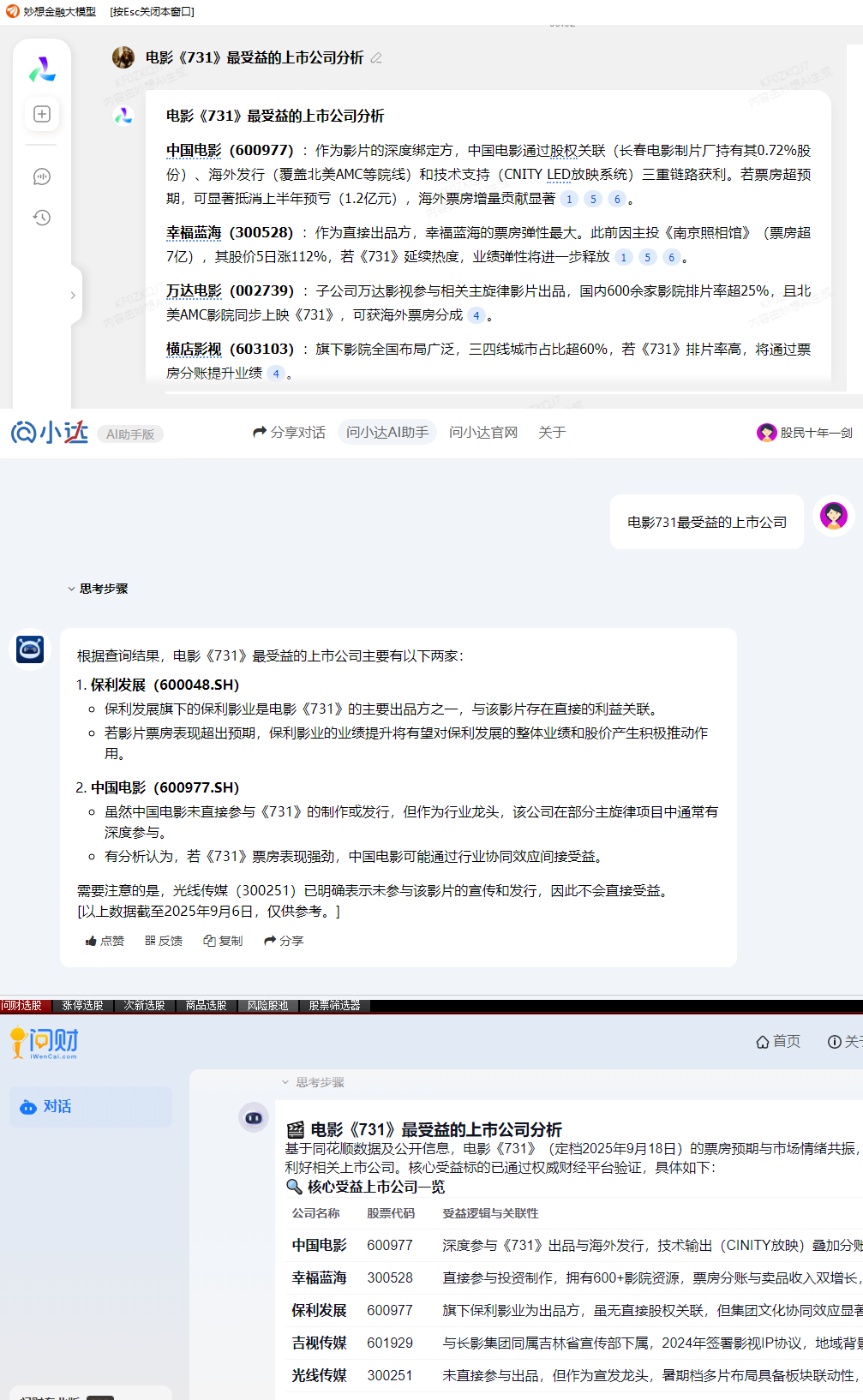Open citation 4 in the 横店影视 paragraph
Image resolution: width=863 pixels, height=1400 pixels.
[x=276, y=374]
